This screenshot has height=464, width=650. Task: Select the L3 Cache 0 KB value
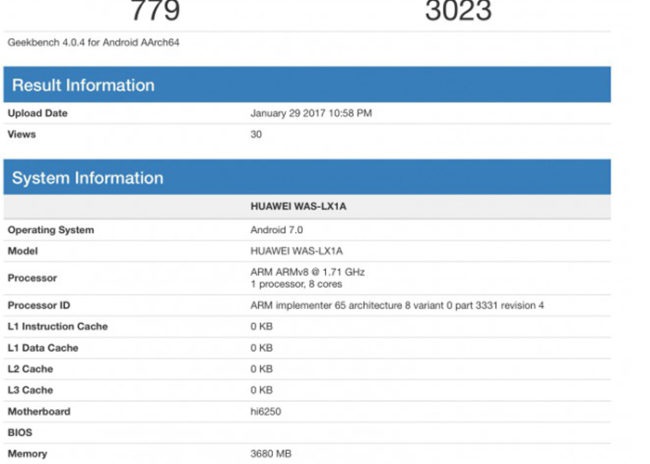(x=262, y=390)
